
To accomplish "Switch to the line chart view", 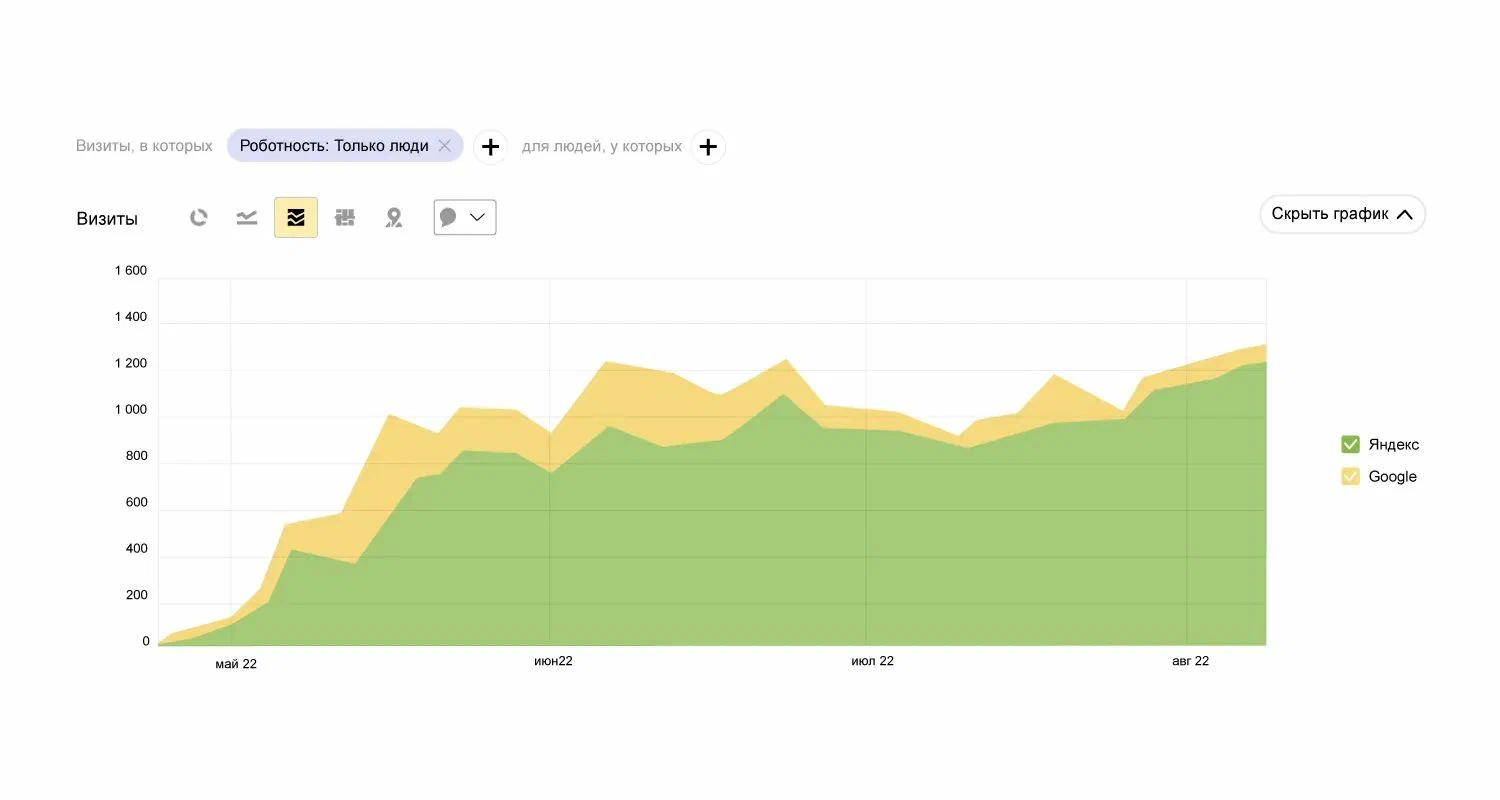I will (x=247, y=218).
